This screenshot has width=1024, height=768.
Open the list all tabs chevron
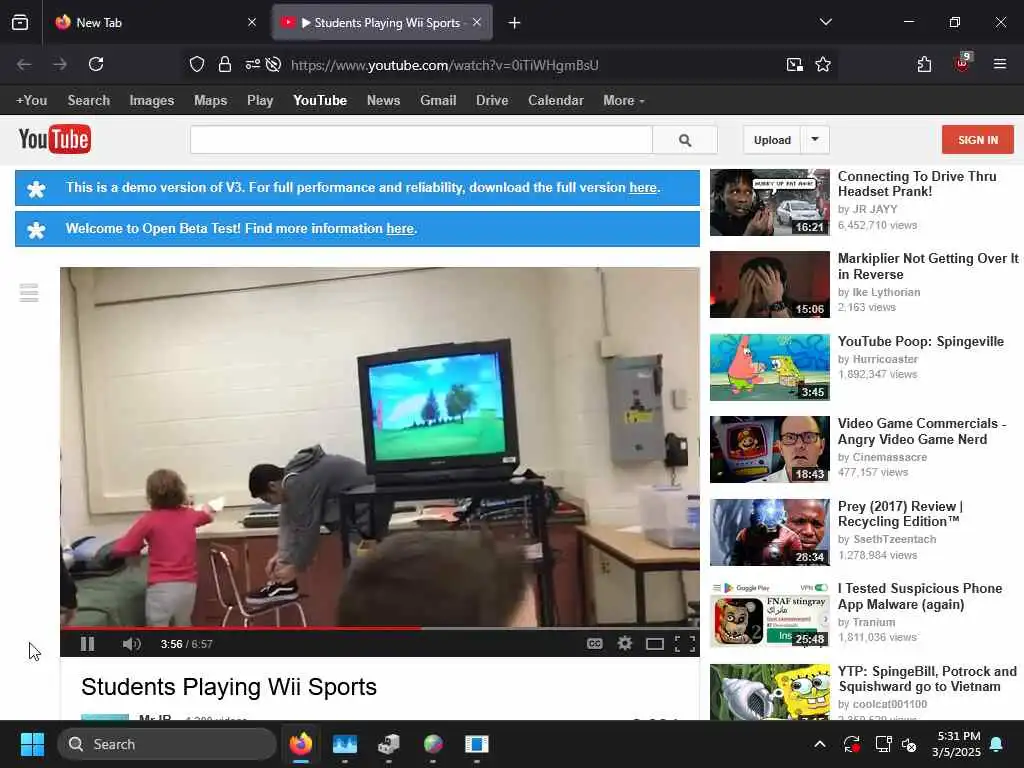(825, 22)
